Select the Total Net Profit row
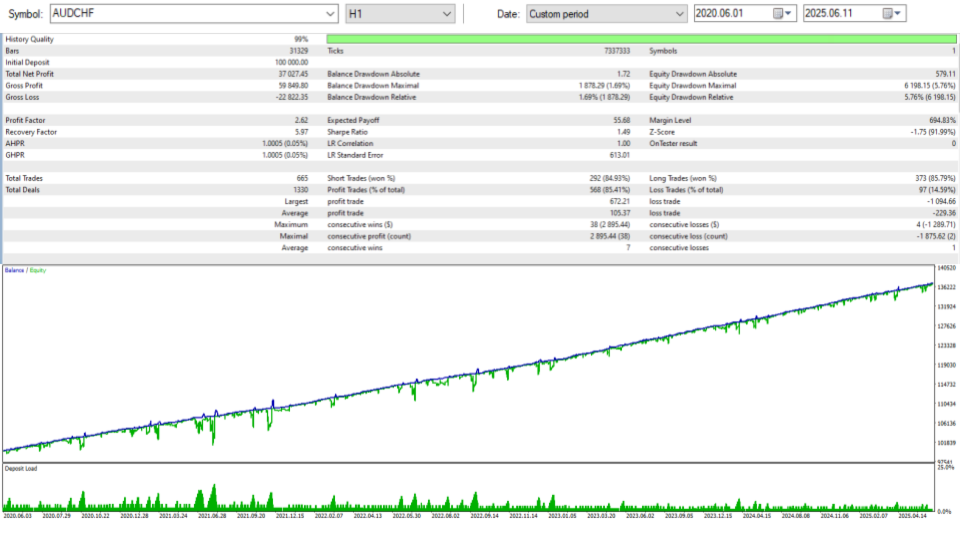 tap(157, 74)
